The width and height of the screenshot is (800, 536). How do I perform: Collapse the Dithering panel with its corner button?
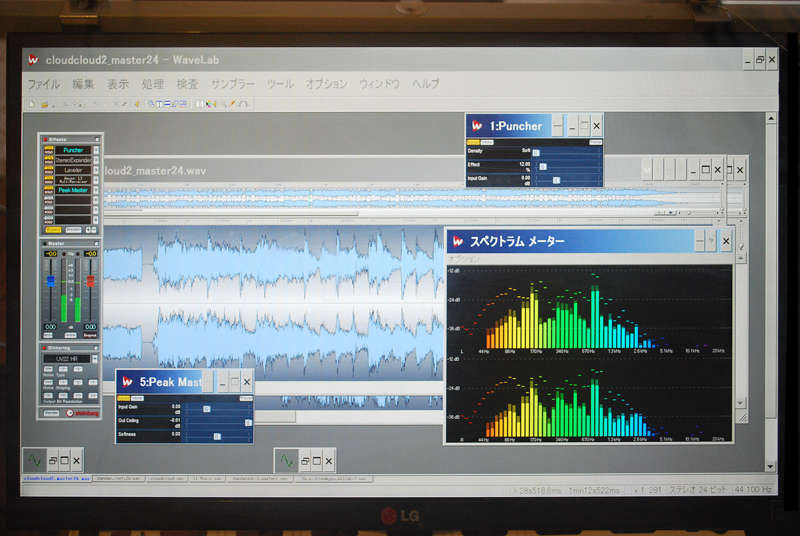(96, 348)
